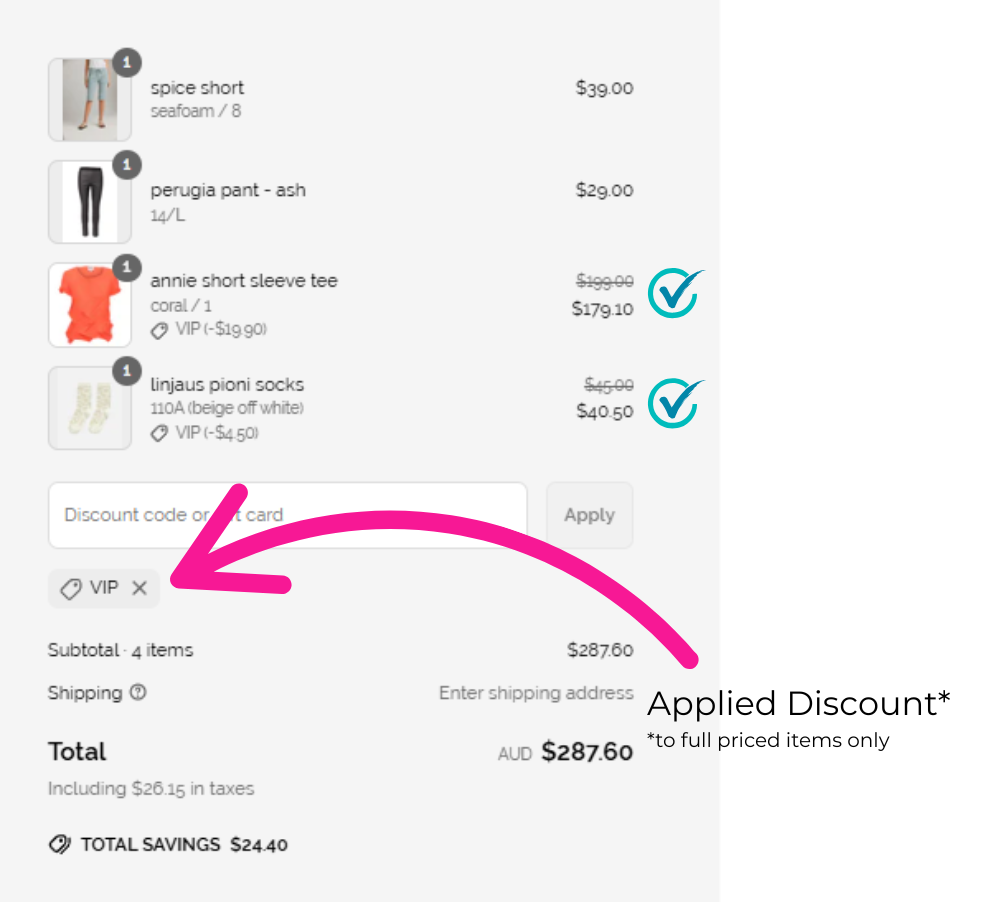This screenshot has width=984, height=902.
Task: Open the spice short product thumbnail
Action: (x=89, y=100)
